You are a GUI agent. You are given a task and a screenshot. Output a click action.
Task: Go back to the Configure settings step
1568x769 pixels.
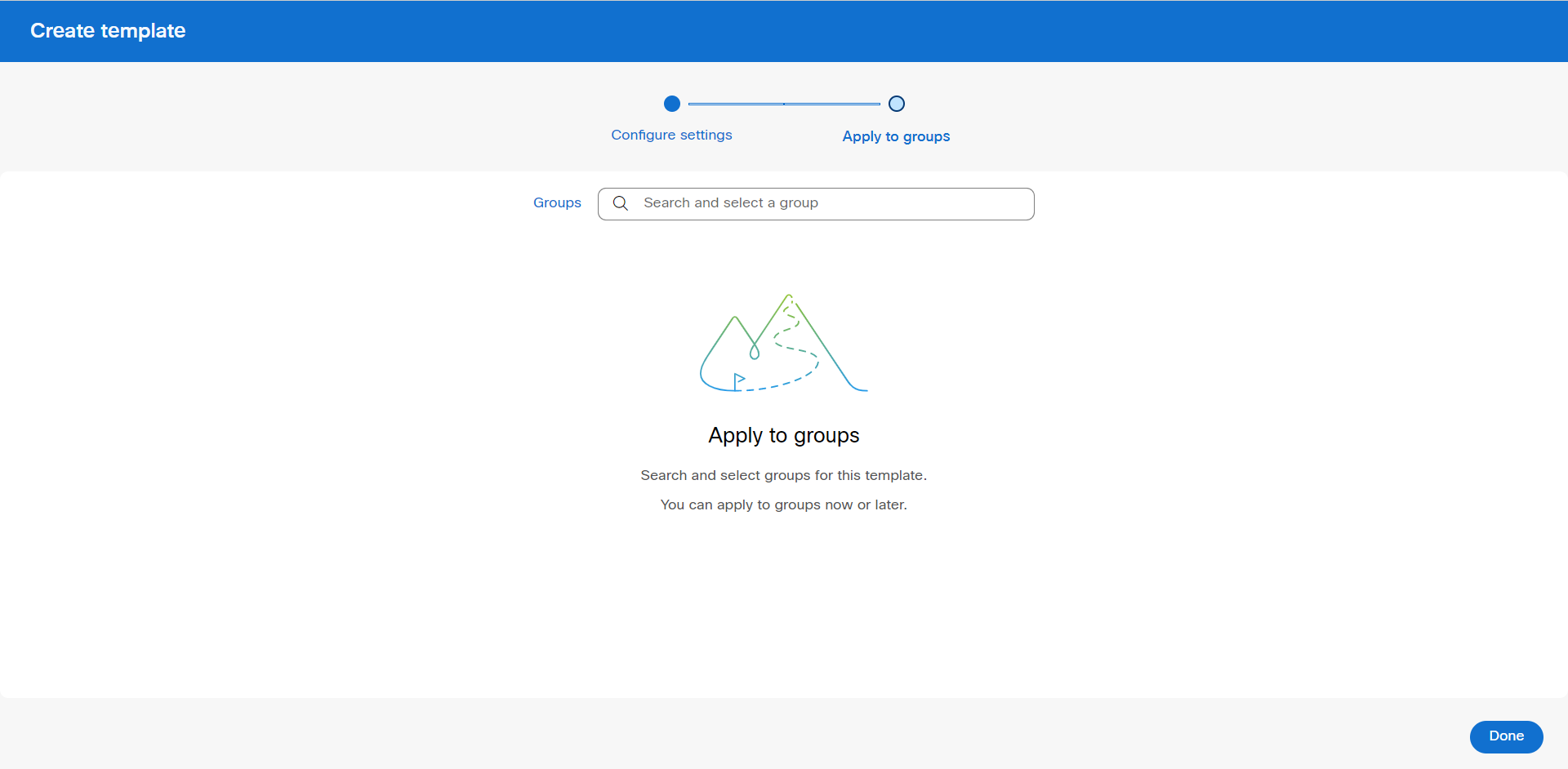click(671, 135)
